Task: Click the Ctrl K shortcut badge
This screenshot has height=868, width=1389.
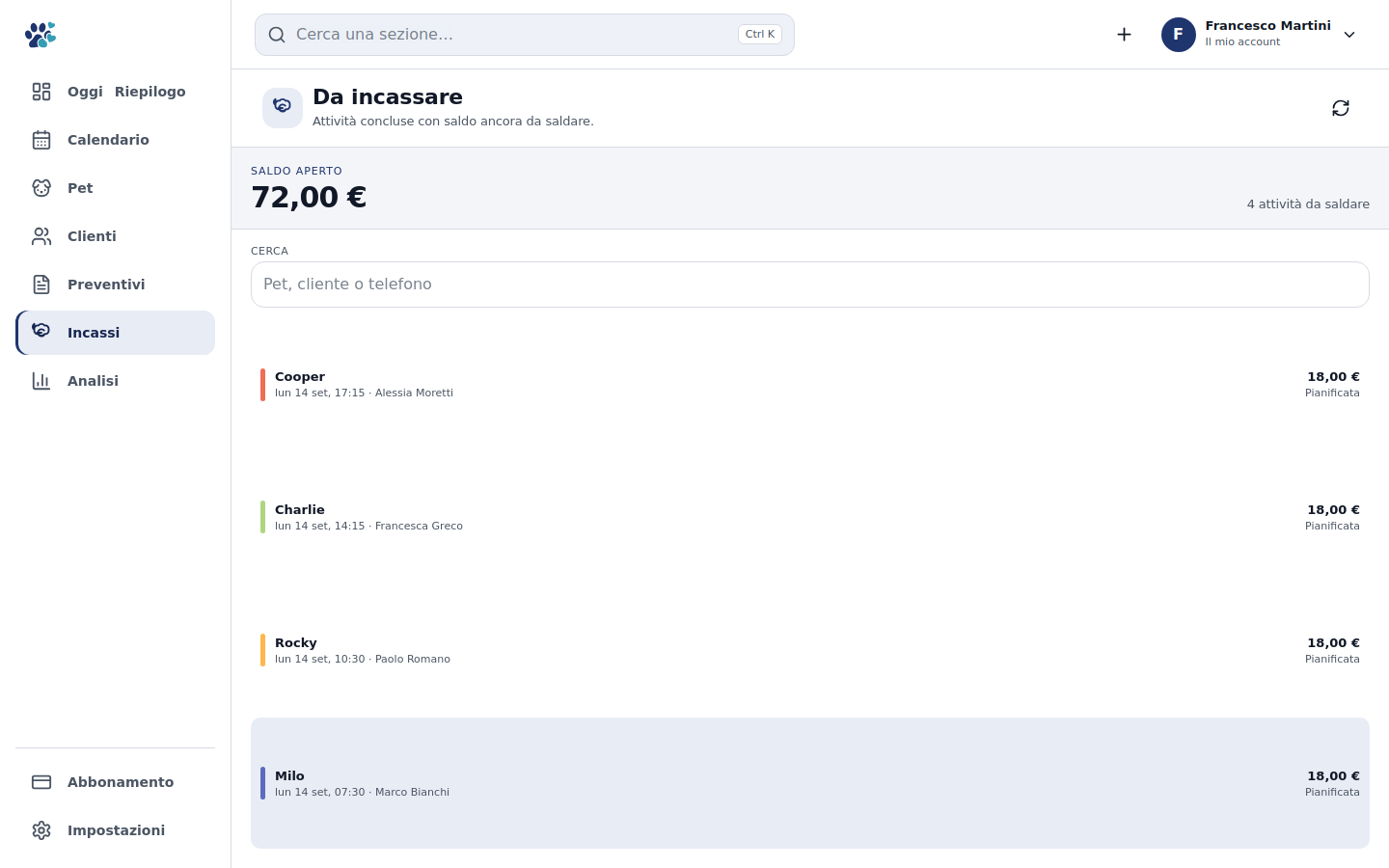Action: 760,34
